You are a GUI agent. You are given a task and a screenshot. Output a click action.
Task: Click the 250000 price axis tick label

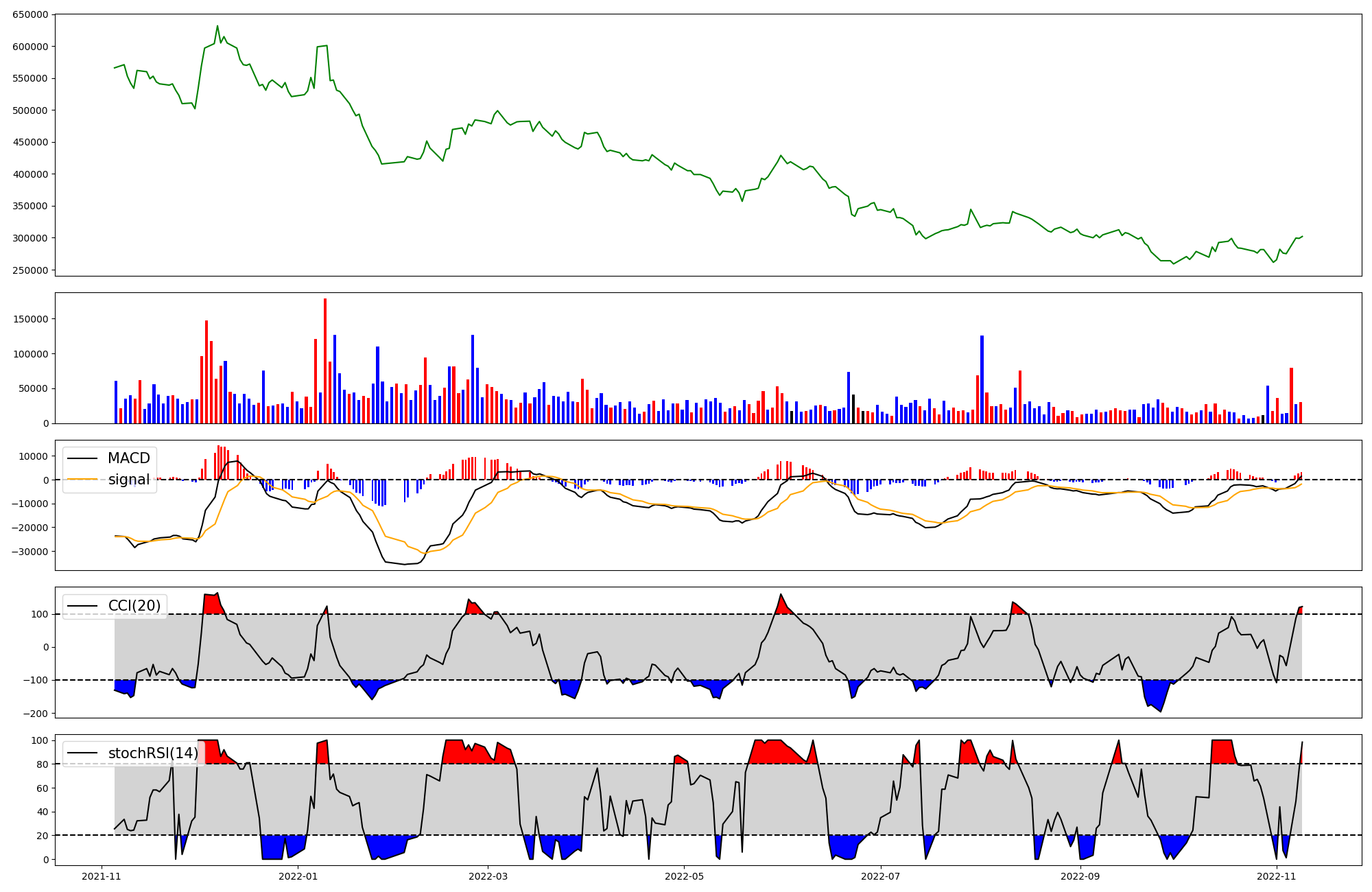[x=30, y=270]
